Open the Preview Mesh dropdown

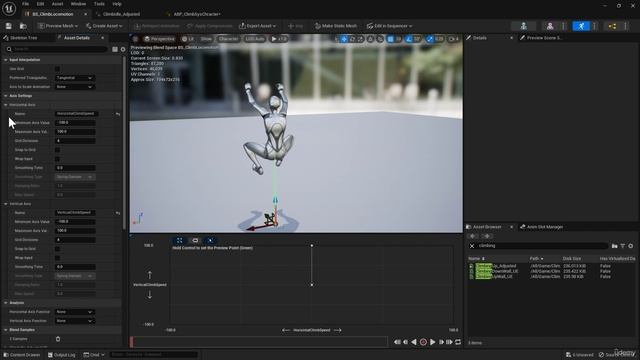(x=58, y=26)
